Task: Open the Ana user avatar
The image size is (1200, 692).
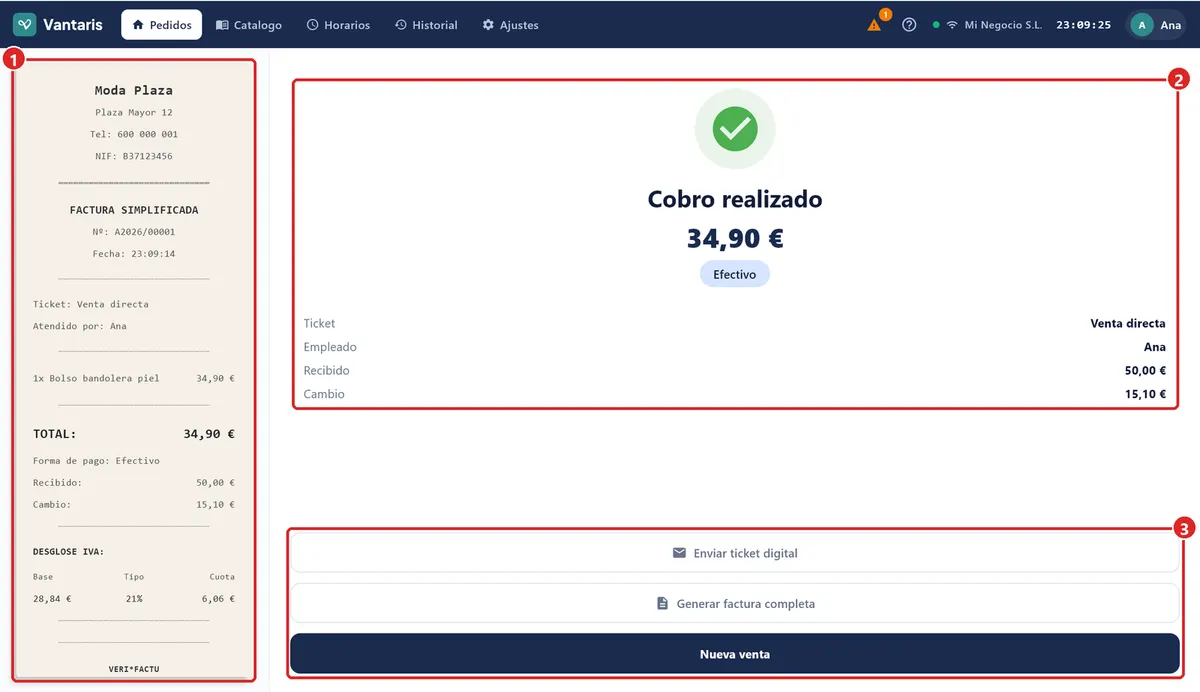Action: (x=1141, y=25)
